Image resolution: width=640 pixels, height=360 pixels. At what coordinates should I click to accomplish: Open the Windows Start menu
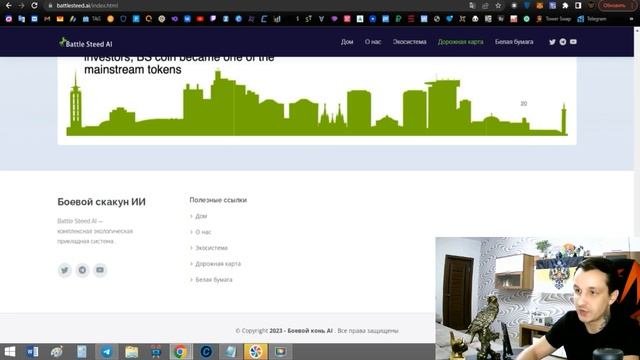pyautogui.click(x=9, y=352)
